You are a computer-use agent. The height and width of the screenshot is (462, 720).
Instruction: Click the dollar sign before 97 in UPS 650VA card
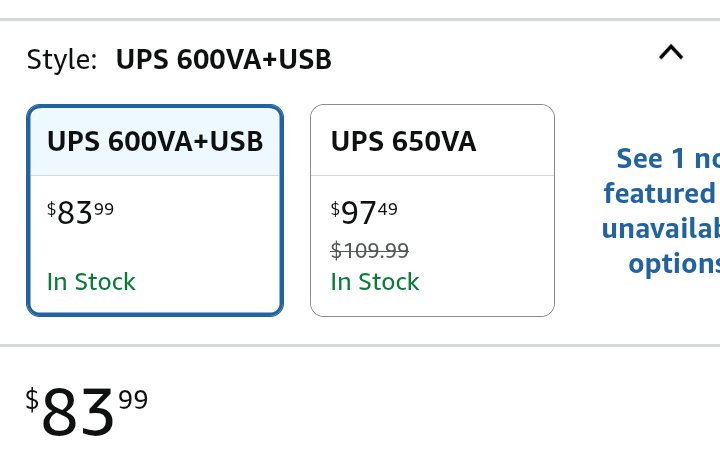pos(335,208)
